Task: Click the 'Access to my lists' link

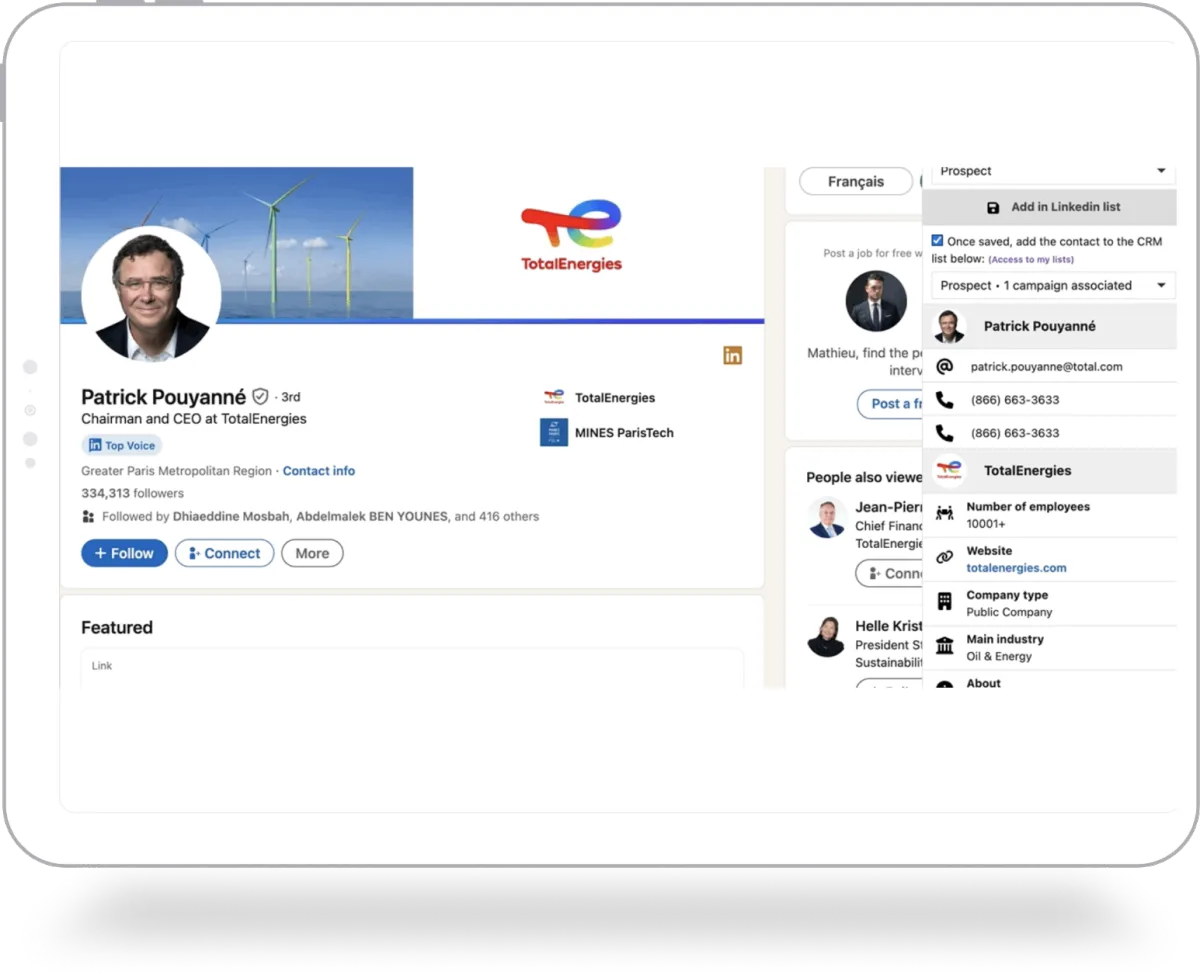Action: [x=1031, y=260]
